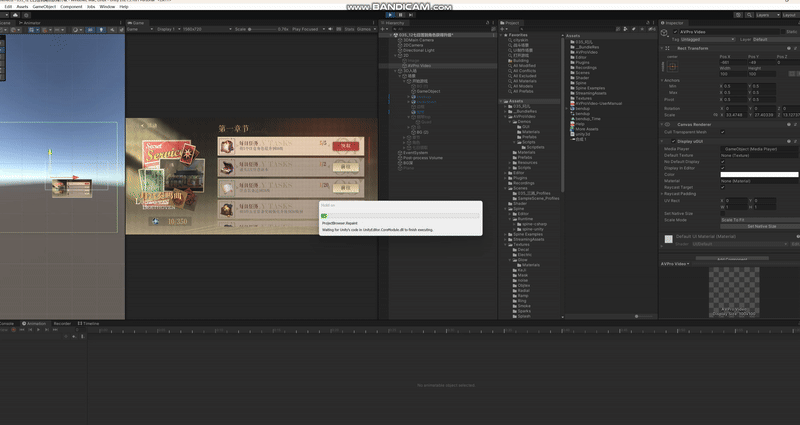Toggle Mute Audio speaker icon in Game view
This screenshot has width=800, height=425.
coord(331,30)
